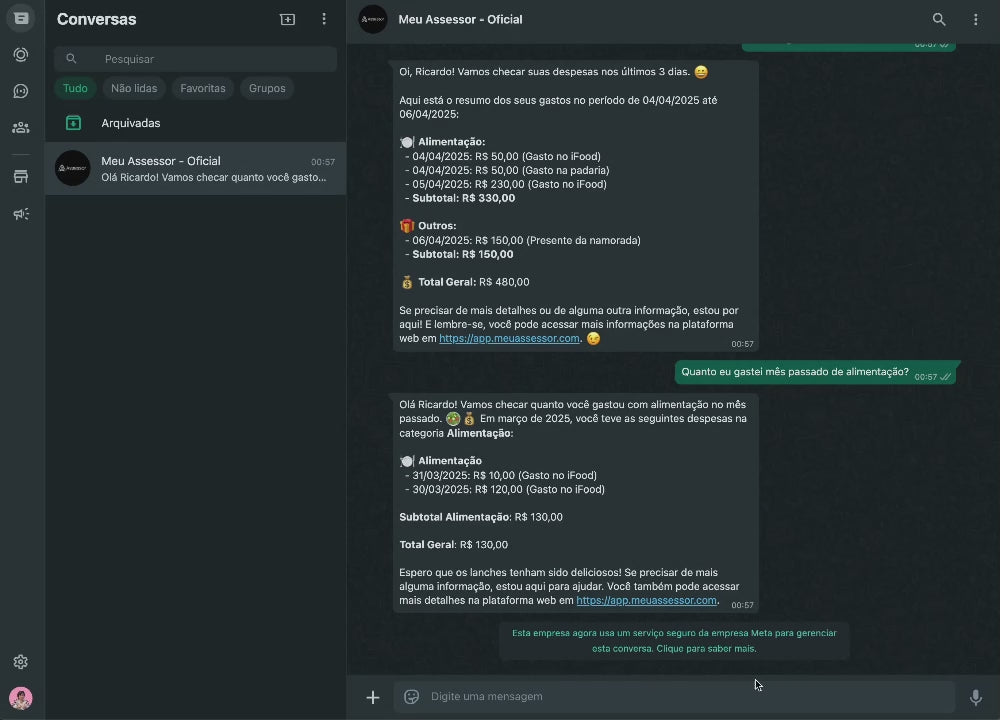Screen dimensions: 1000x720
Task: Open the emoji picker in message bar
Action: pyautogui.click(x=411, y=697)
